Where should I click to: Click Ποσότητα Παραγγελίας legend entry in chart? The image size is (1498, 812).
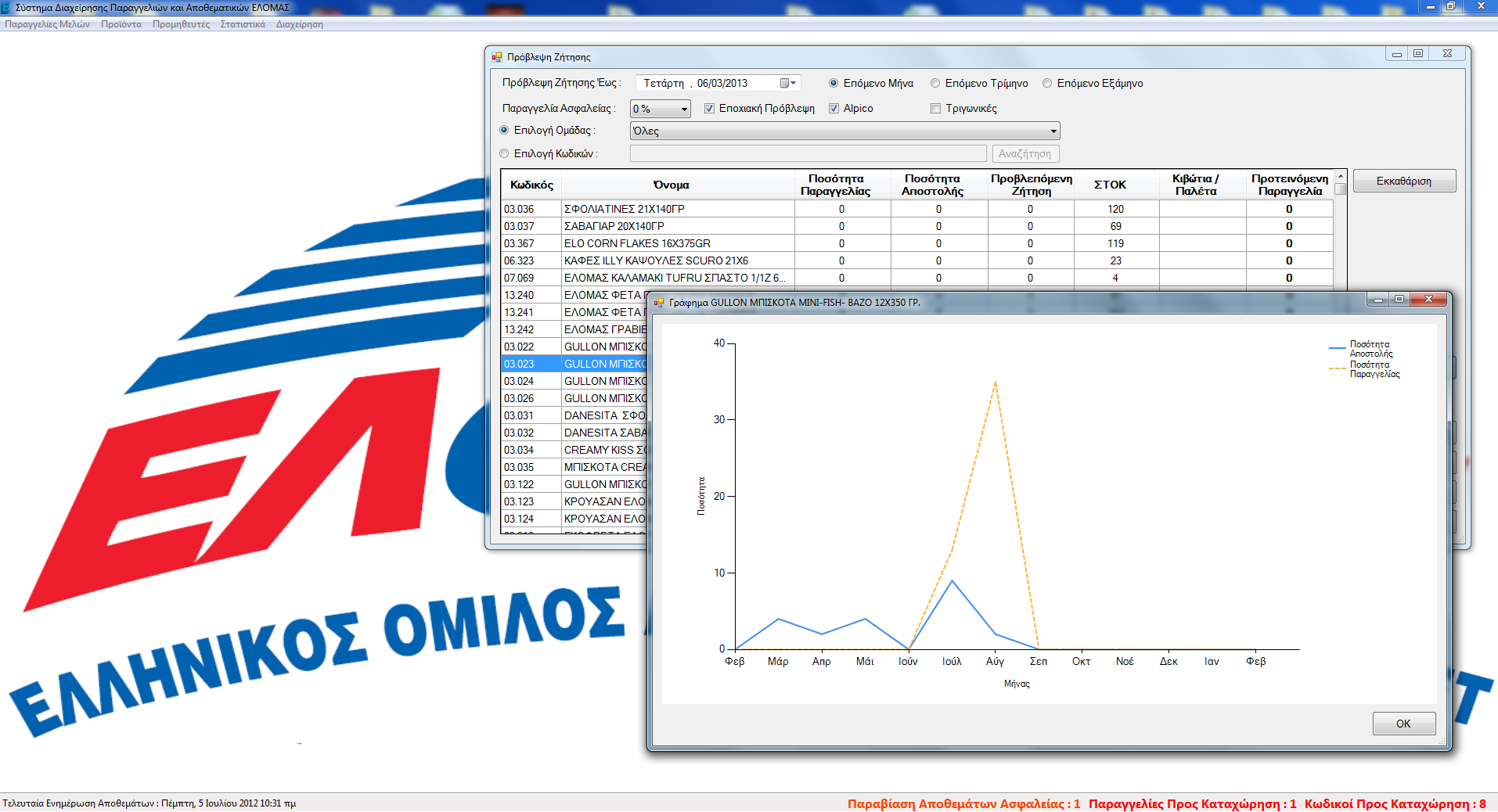(1365, 369)
